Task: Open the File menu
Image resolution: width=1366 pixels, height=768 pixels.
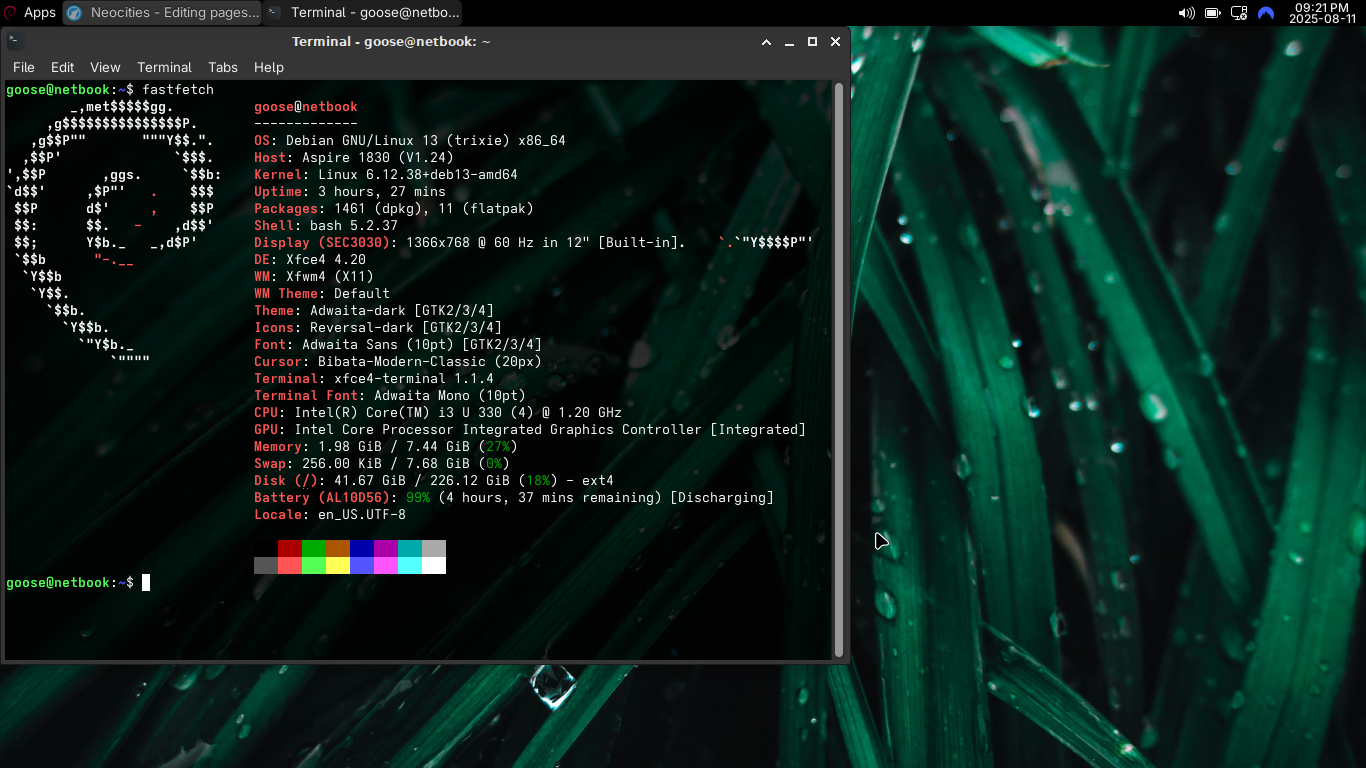Action: click(23, 67)
